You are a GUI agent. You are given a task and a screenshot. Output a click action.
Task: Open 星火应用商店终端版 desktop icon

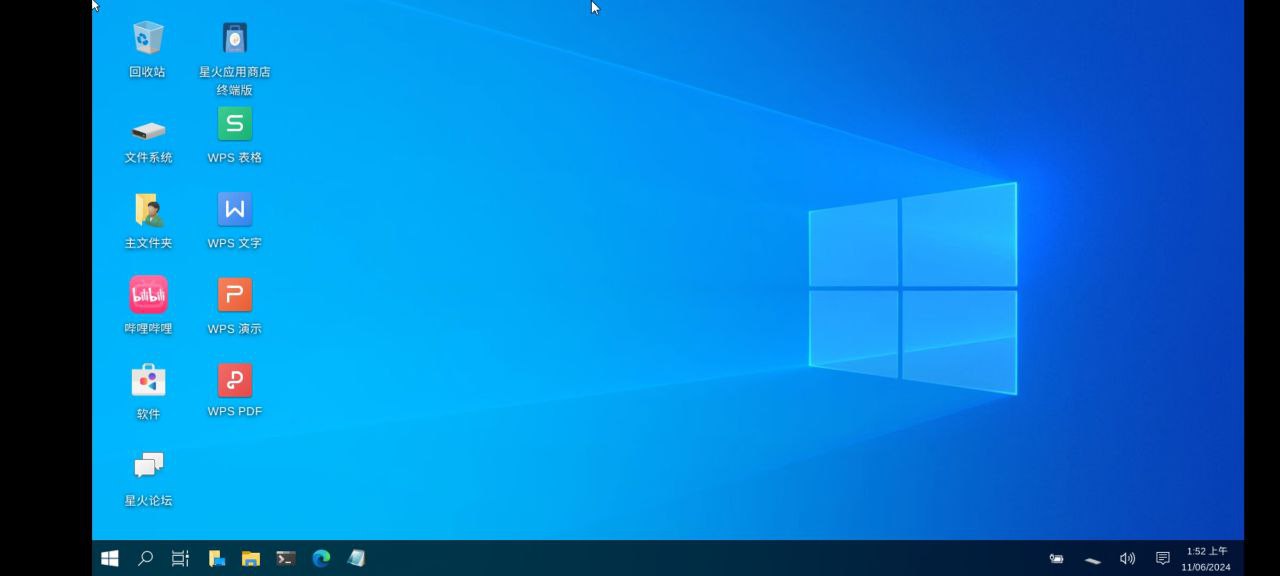pyautogui.click(x=235, y=39)
